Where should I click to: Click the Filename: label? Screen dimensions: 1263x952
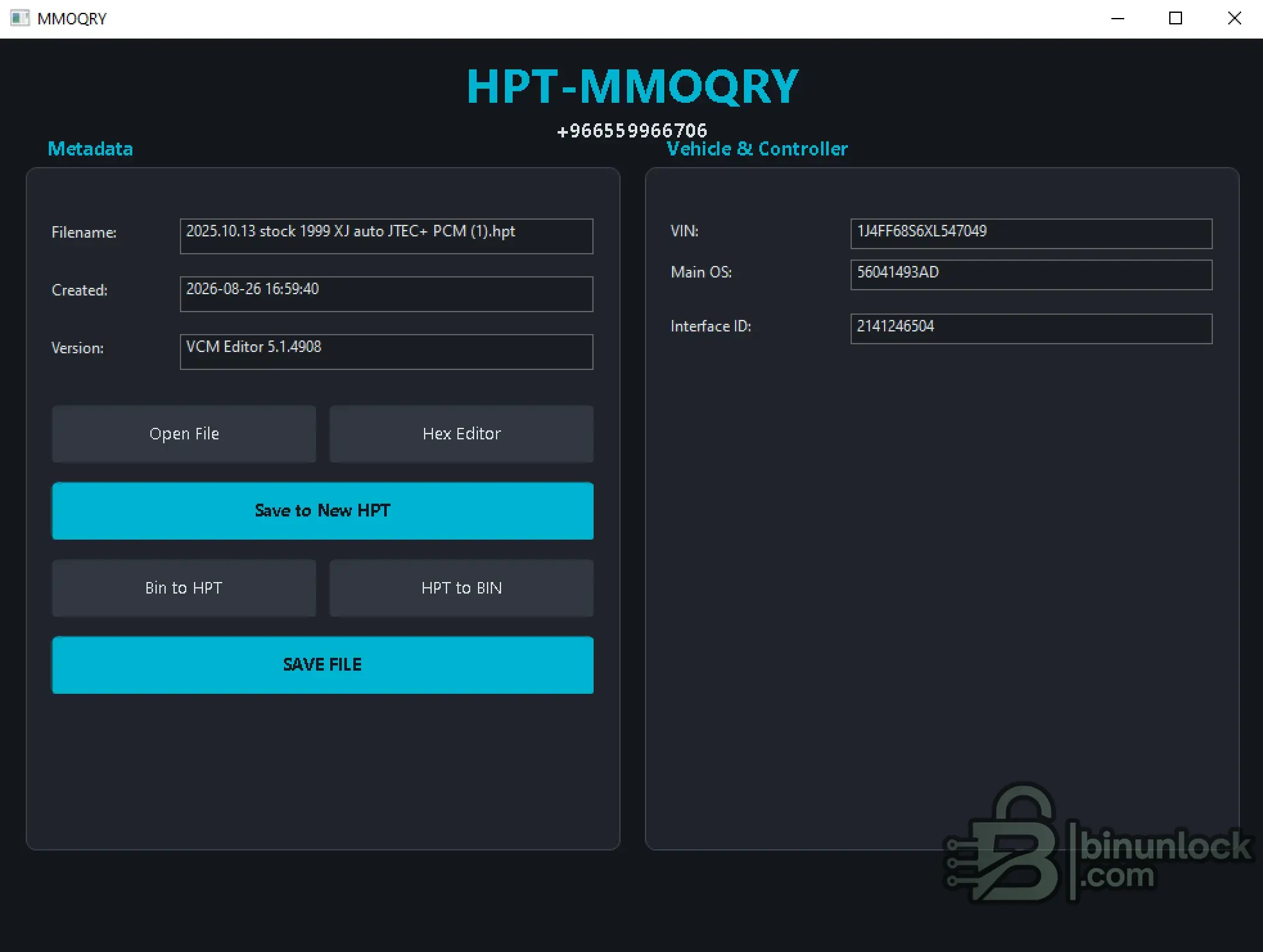84,233
